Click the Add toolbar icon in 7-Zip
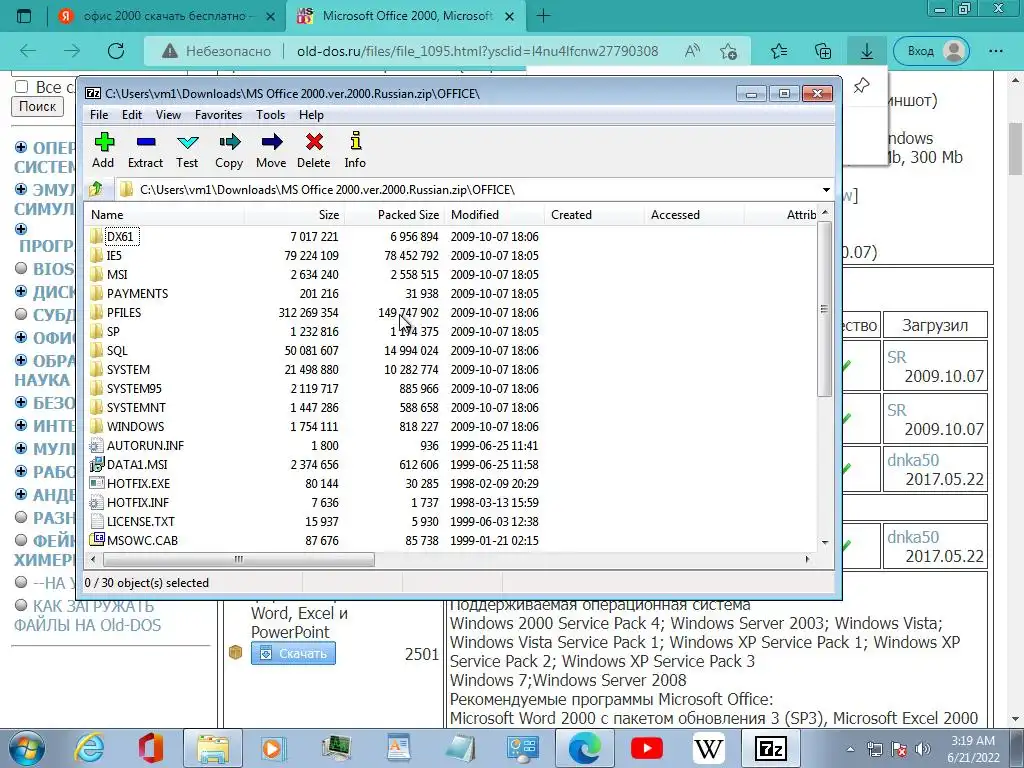This screenshot has height=768, width=1024. click(x=103, y=151)
